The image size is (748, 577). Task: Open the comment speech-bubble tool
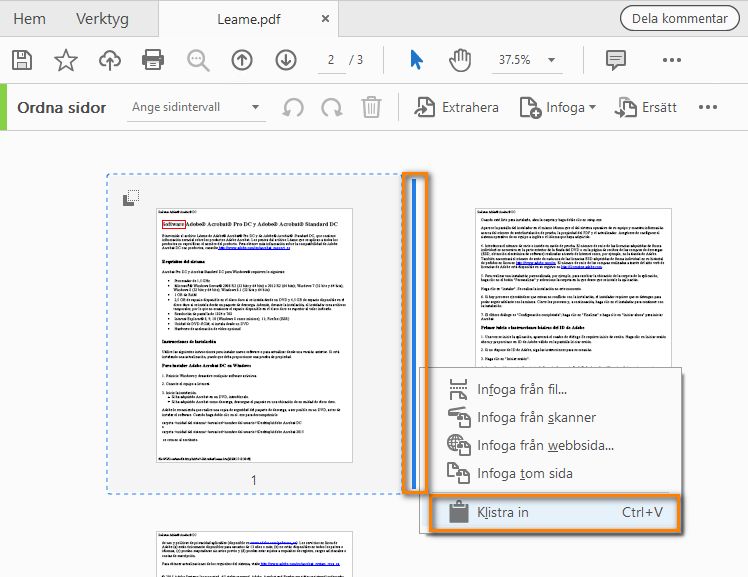[616, 60]
